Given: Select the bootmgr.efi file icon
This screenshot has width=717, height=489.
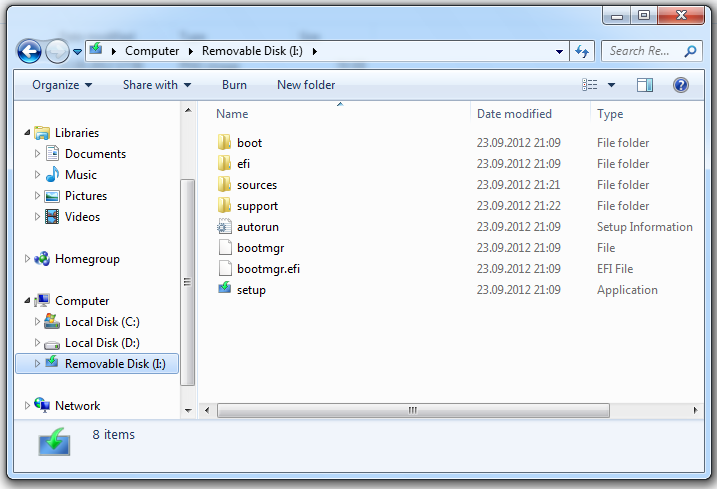Looking at the screenshot, I should tap(225, 269).
